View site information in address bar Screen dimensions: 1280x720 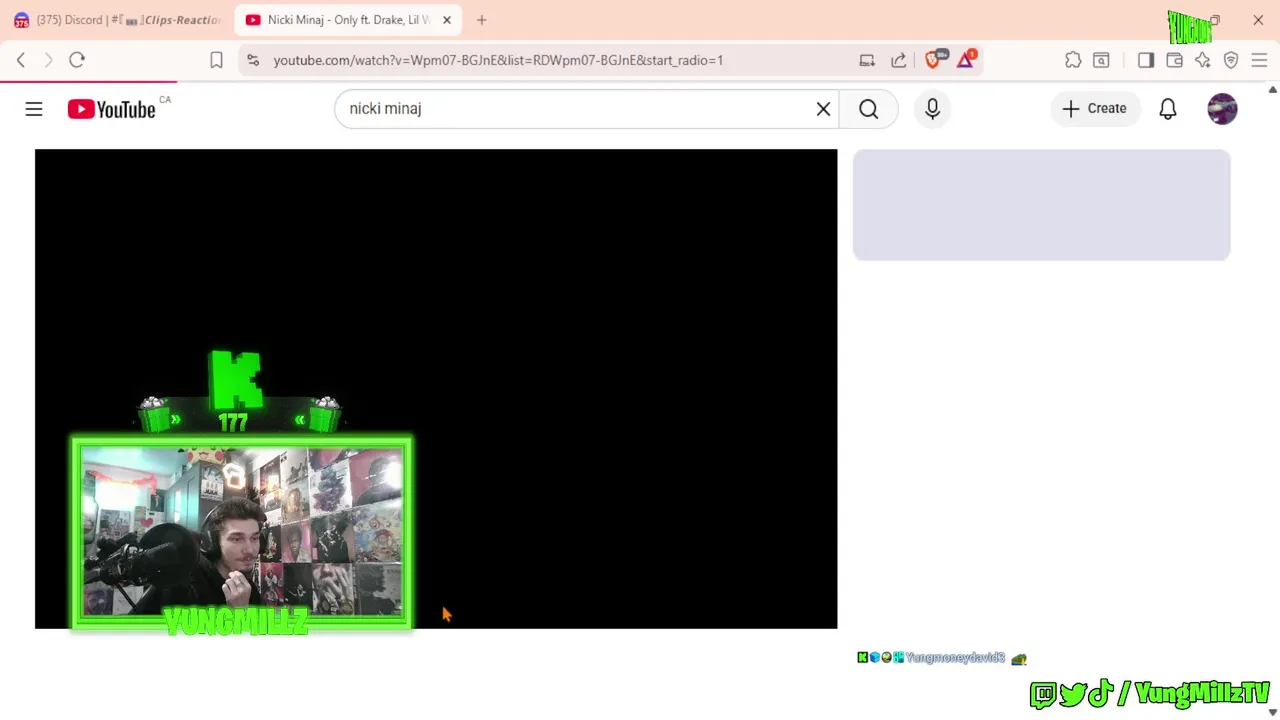coord(253,60)
